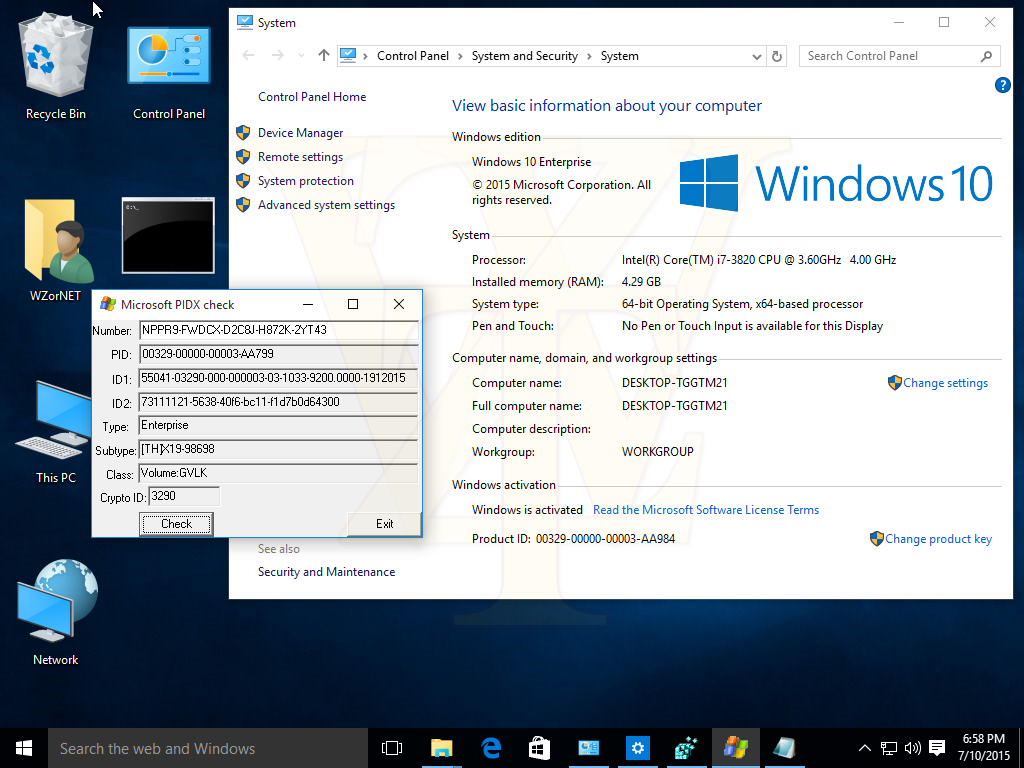Select the command prompt shortcut on desktop
The height and width of the screenshot is (768, 1024).
168,236
